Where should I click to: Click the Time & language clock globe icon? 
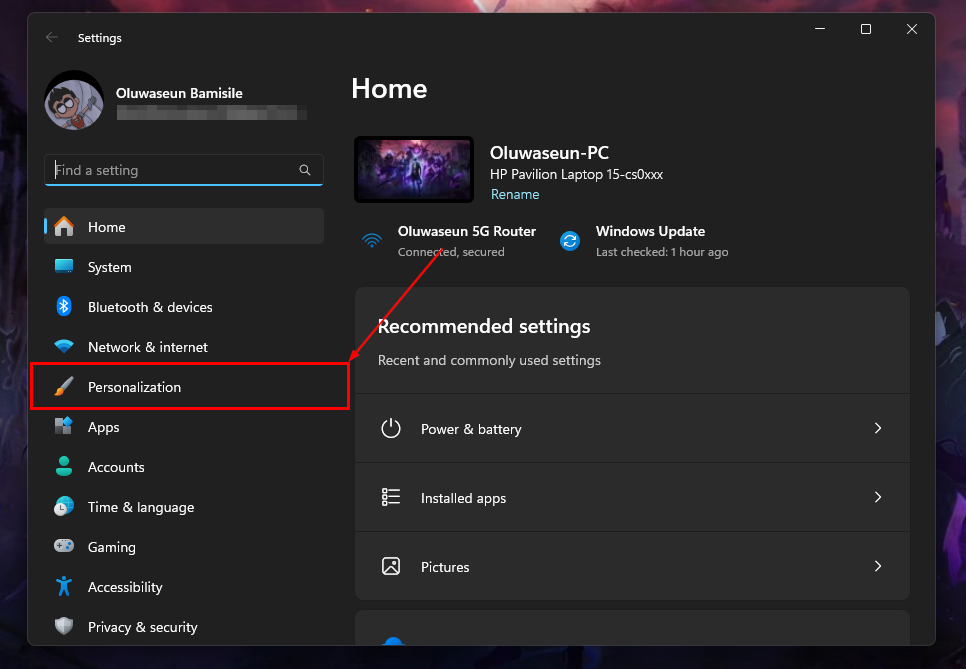pos(64,506)
